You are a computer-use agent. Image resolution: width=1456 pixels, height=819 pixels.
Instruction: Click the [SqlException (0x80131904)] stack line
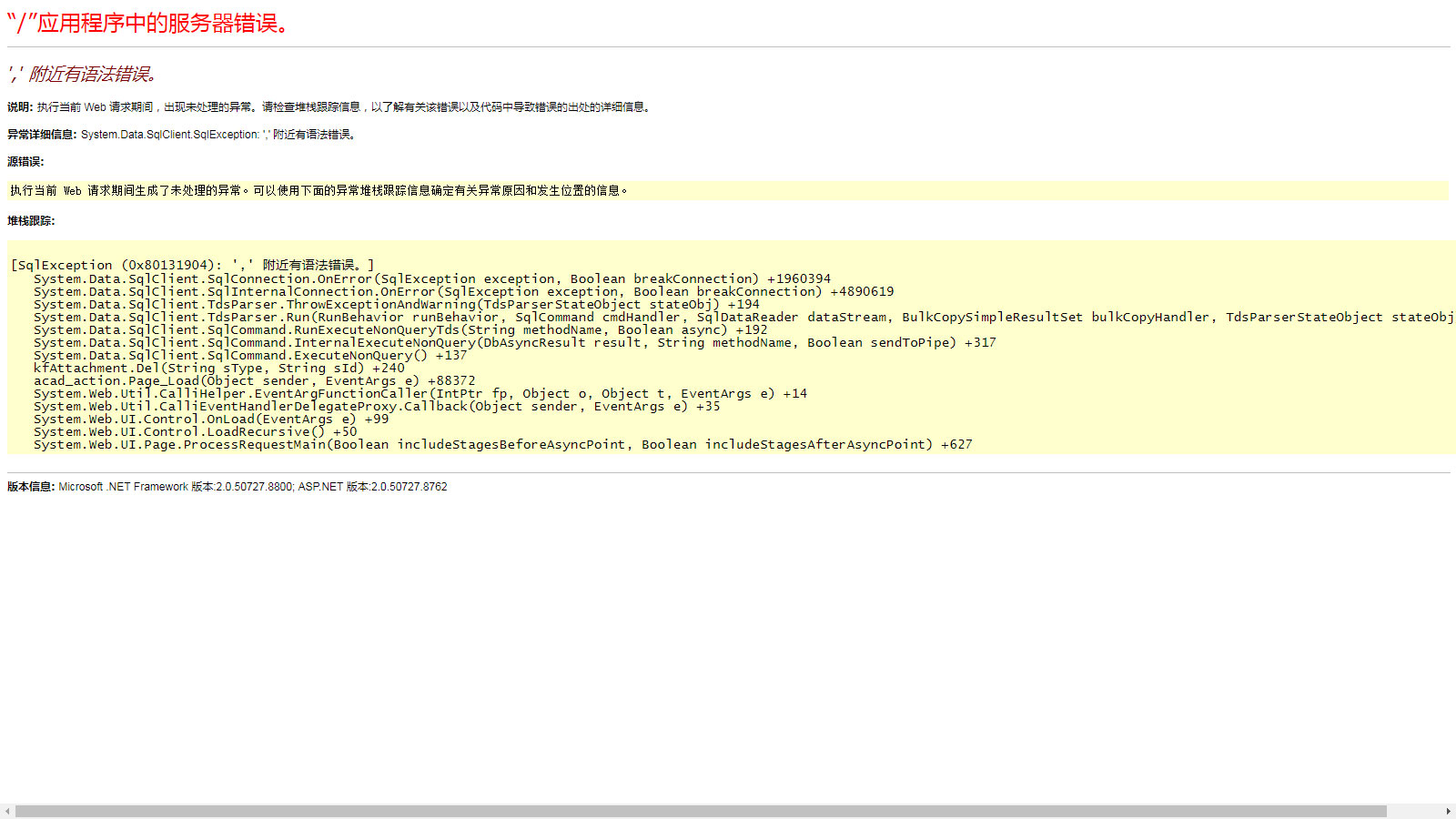pyautogui.click(x=192, y=266)
